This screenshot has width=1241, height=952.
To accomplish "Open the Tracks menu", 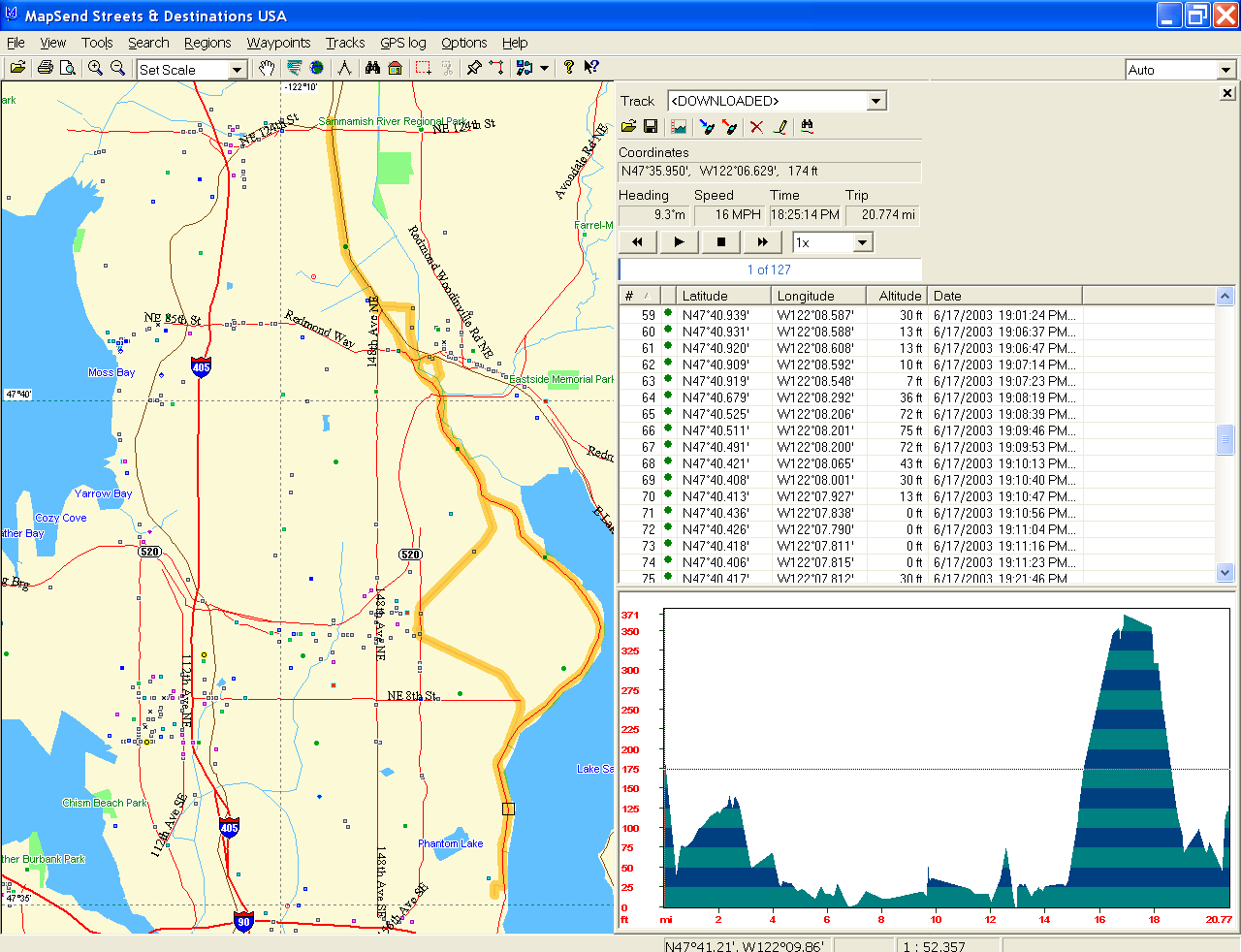I will (345, 43).
